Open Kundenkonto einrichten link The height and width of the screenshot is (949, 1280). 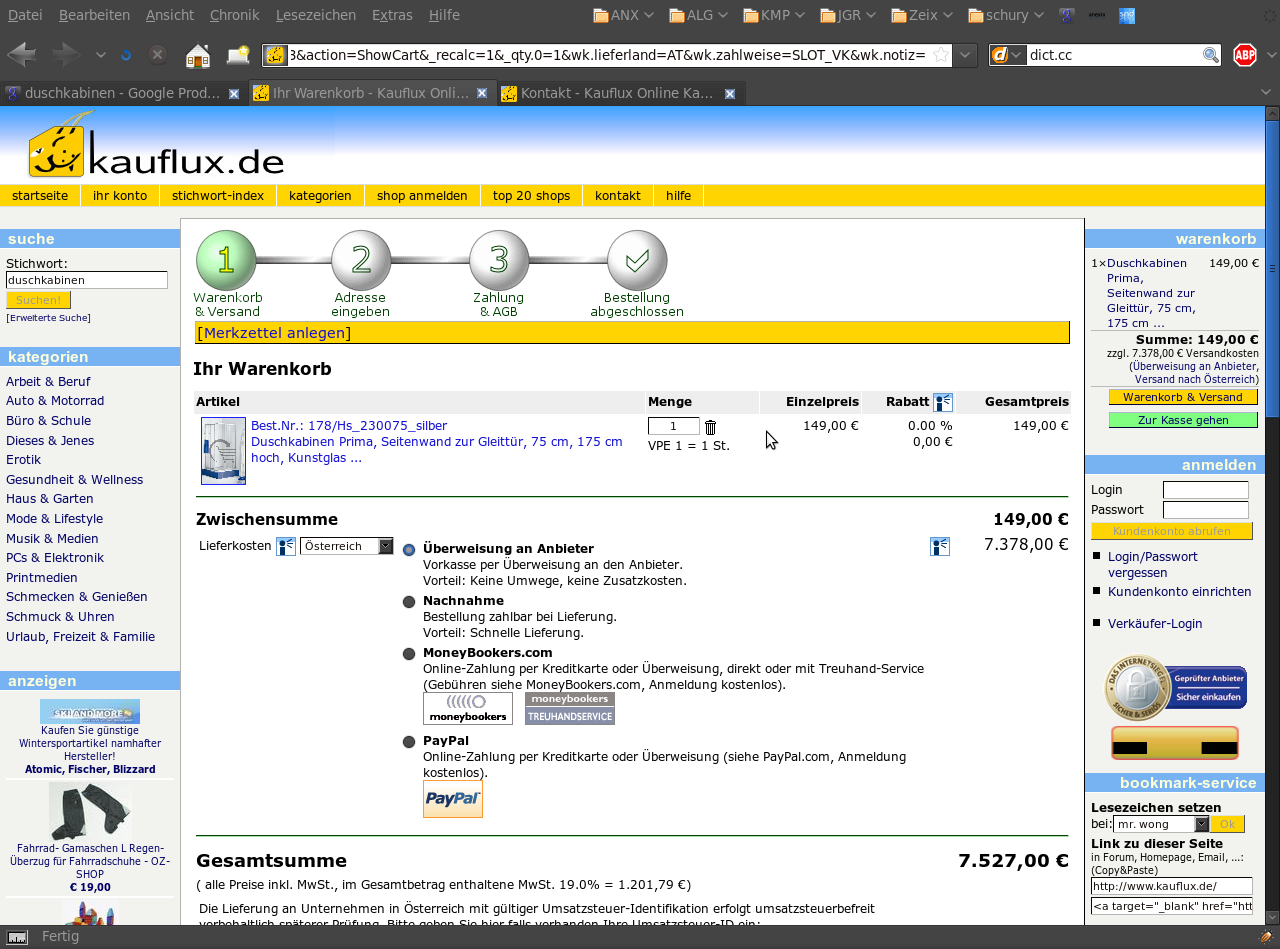(1179, 592)
